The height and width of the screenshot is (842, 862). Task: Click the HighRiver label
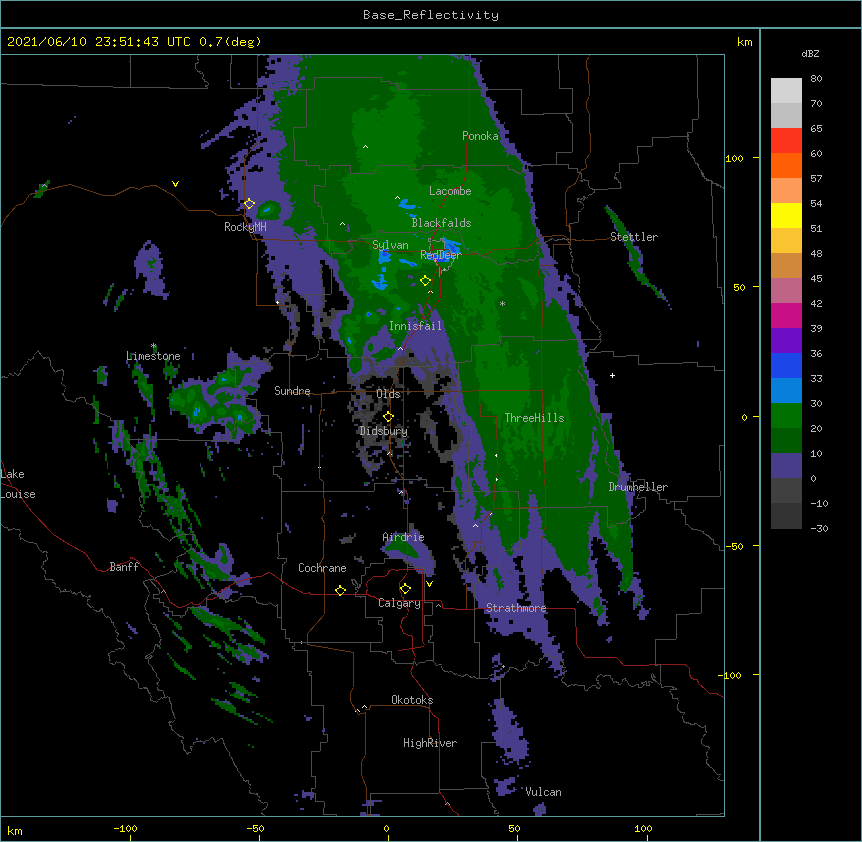(x=430, y=743)
